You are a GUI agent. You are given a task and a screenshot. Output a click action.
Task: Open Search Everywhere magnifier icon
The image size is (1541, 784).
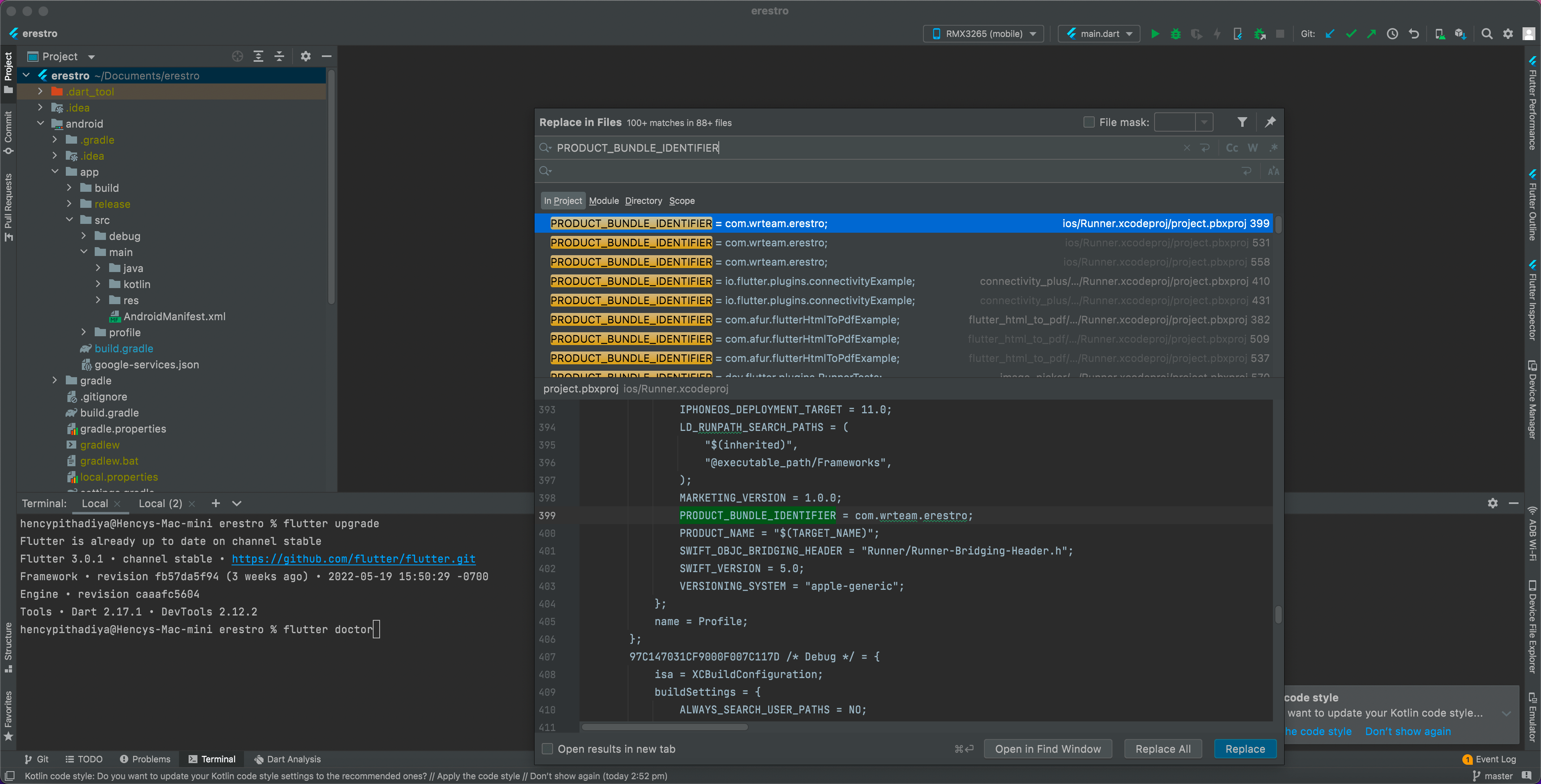click(x=1486, y=34)
